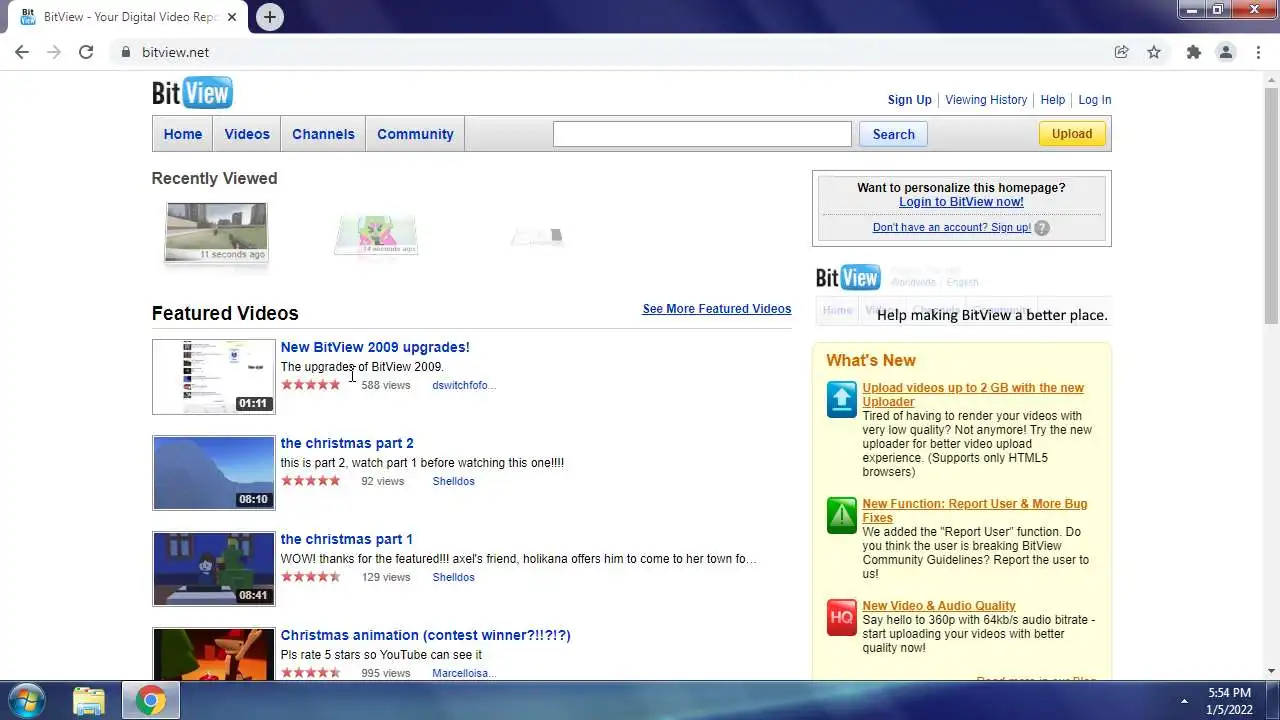The width and height of the screenshot is (1280, 720).
Task: Open the Chrome profile avatar icon
Action: pos(1225,52)
